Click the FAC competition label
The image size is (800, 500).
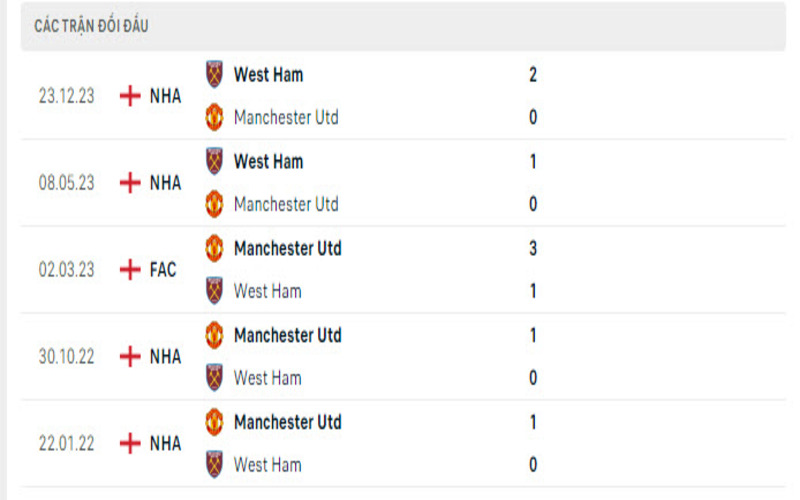pos(163,270)
